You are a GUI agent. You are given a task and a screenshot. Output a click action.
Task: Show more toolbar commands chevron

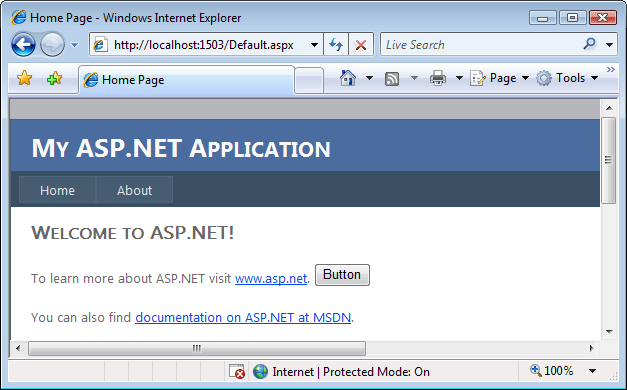click(x=611, y=70)
